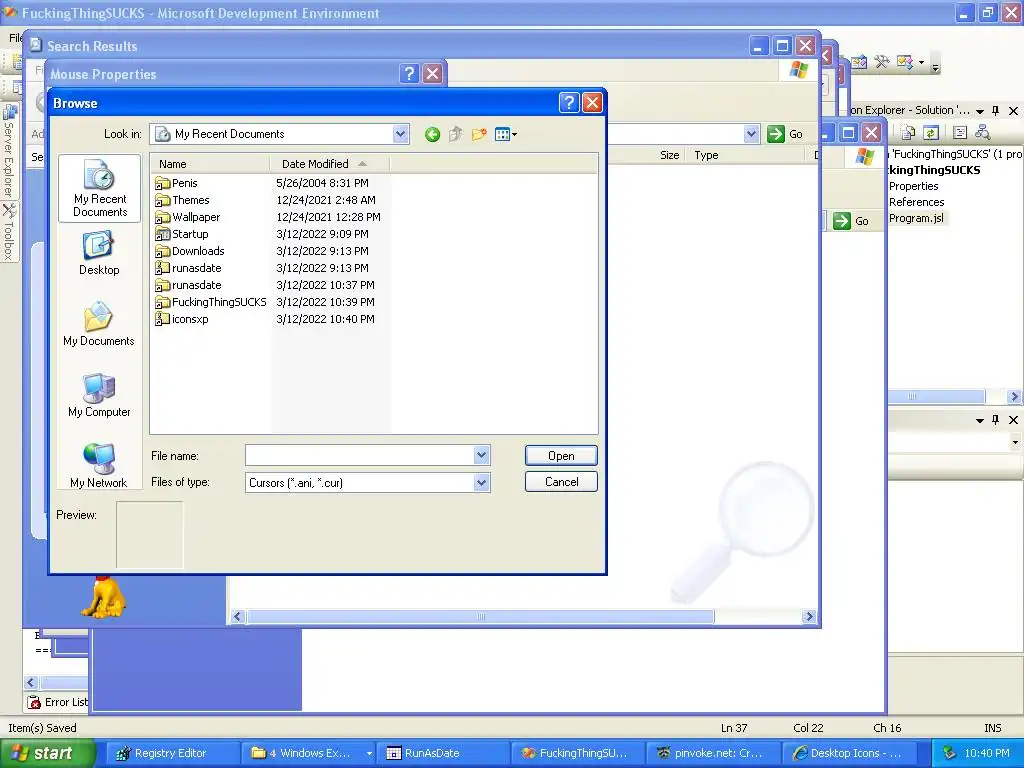Sort files by Name column header
The image size is (1024, 768).
210,164
